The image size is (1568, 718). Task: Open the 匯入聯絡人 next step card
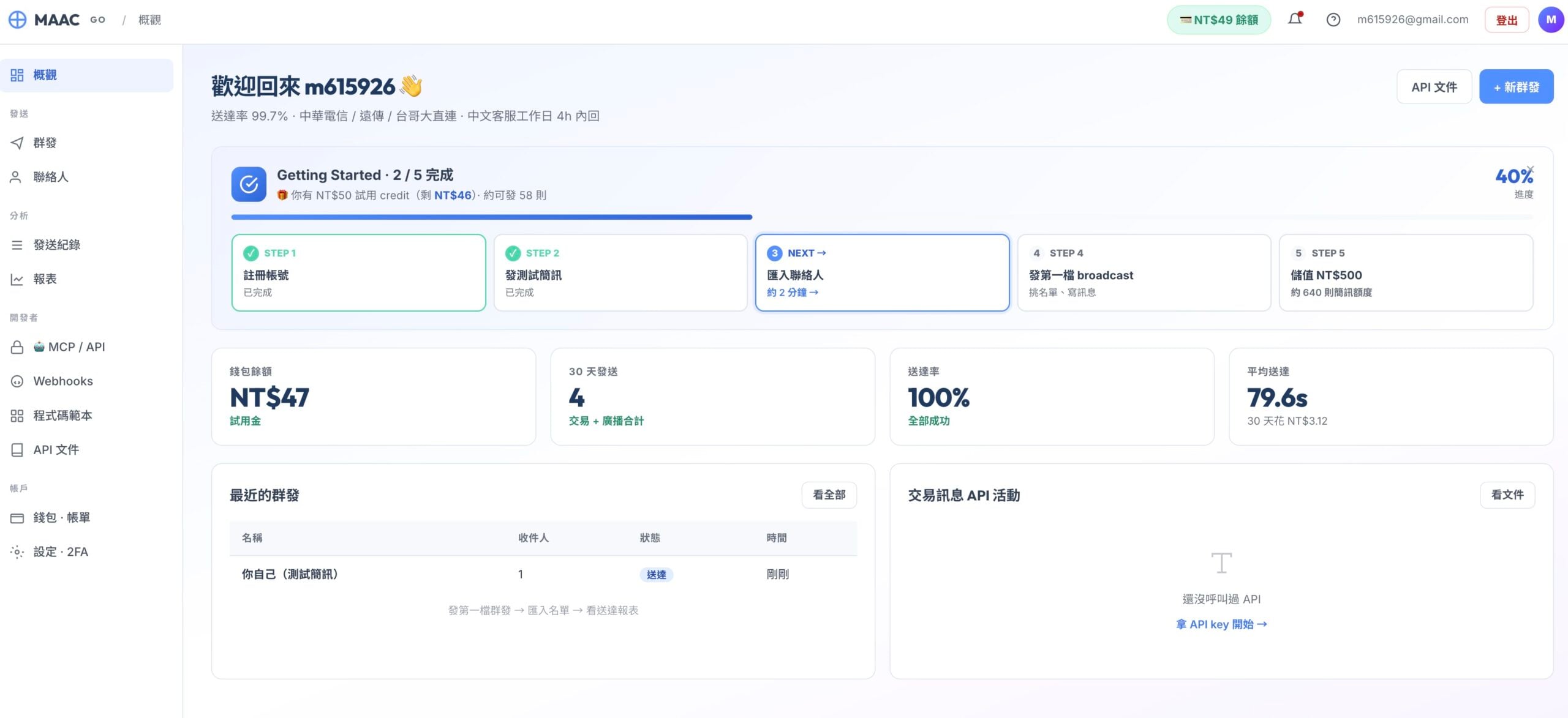tap(883, 273)
